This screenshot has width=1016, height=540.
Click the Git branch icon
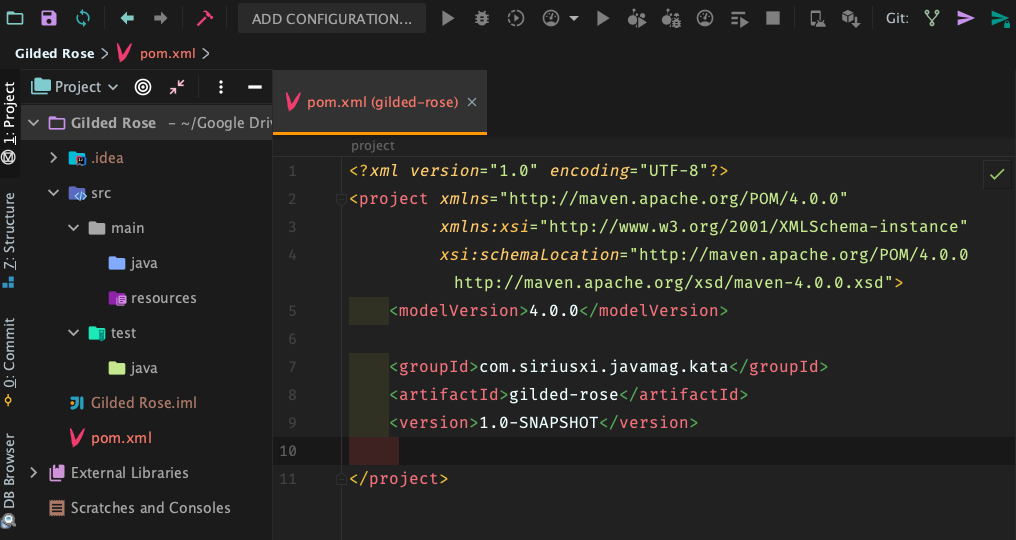pos(932,18)
